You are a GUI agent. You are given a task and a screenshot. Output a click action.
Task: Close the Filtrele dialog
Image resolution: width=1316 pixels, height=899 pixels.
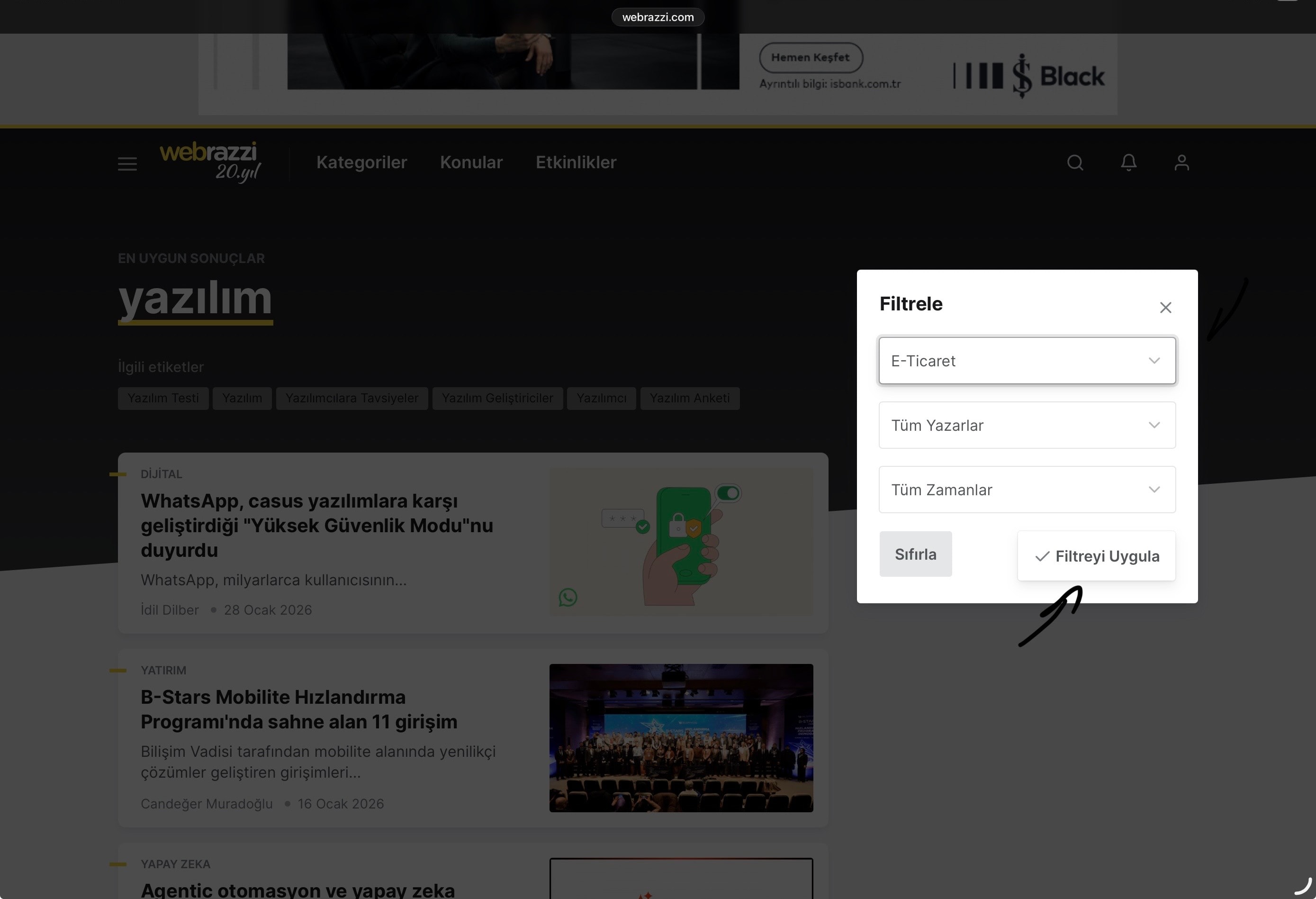coord(1165,308)
